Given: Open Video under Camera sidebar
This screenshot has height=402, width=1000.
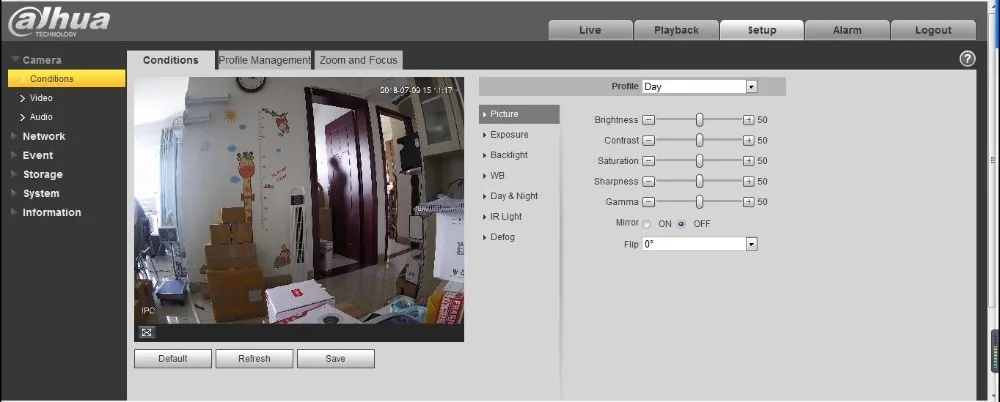Looking at the screenshot, I should [x=41, y=98].
